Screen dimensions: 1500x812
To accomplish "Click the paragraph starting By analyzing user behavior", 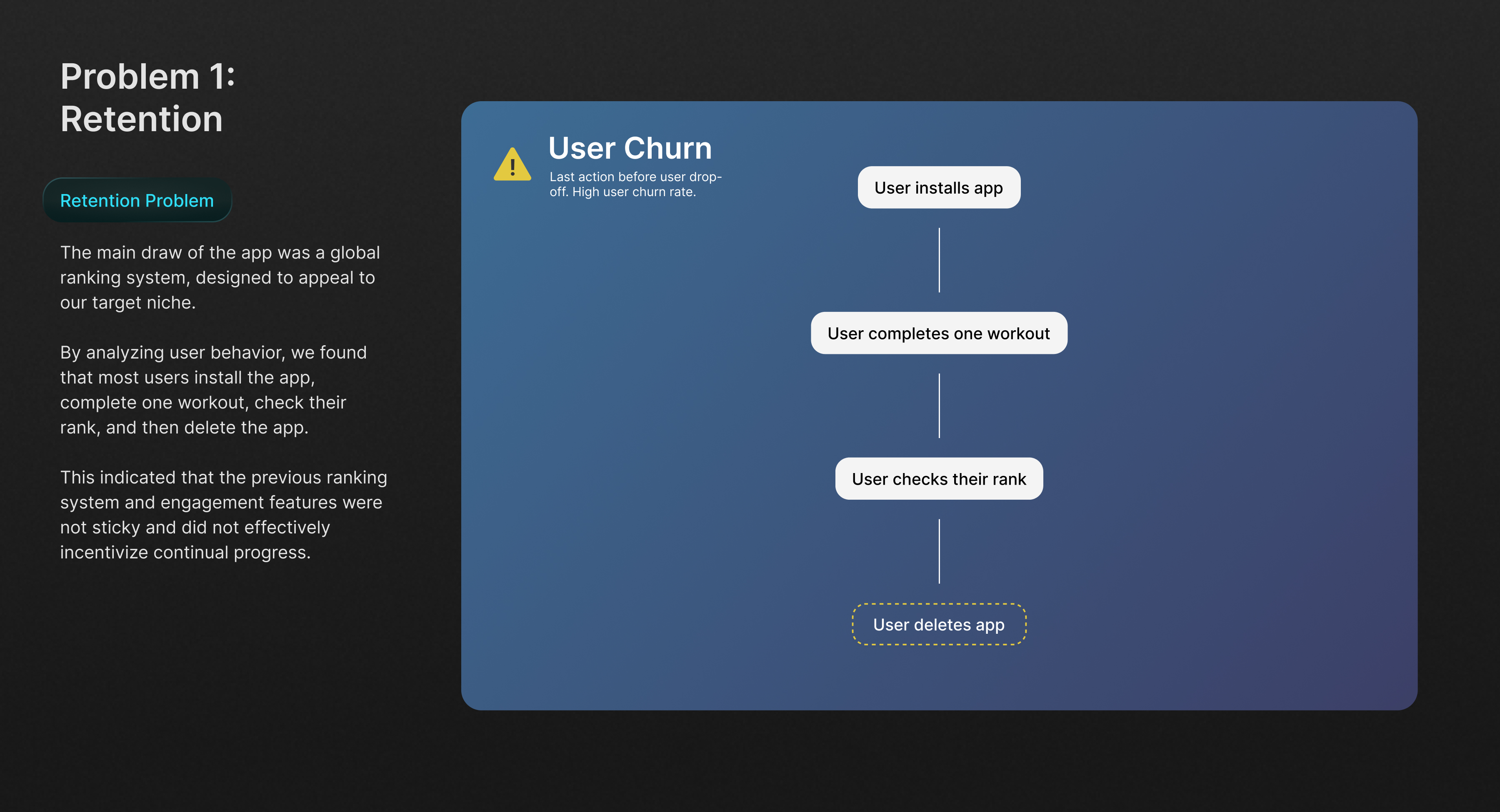I will pos(213,389).
